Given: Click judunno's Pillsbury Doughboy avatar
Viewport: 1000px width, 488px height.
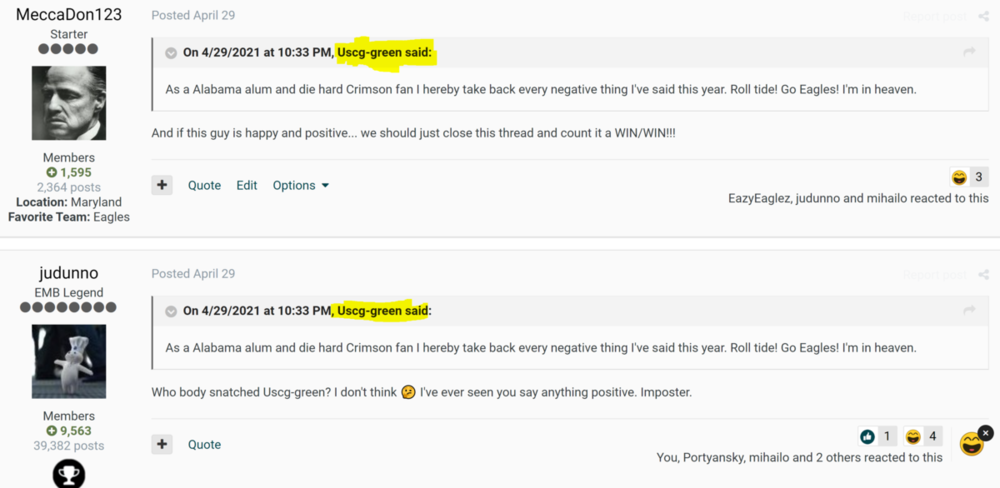Looking at the screenshot, I should coord(69,362).
